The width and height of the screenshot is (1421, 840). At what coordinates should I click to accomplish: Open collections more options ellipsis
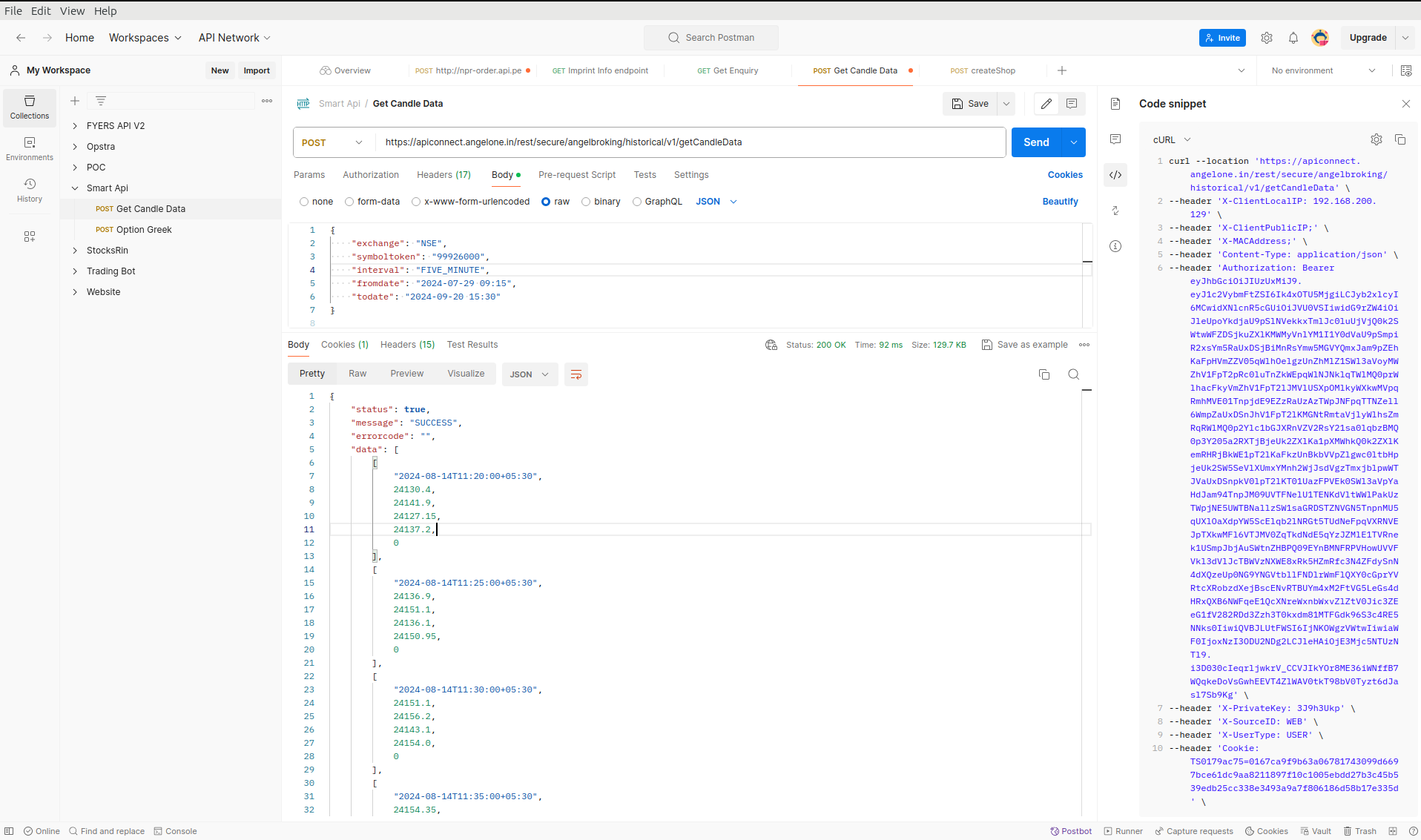click(x=267, y=101)
